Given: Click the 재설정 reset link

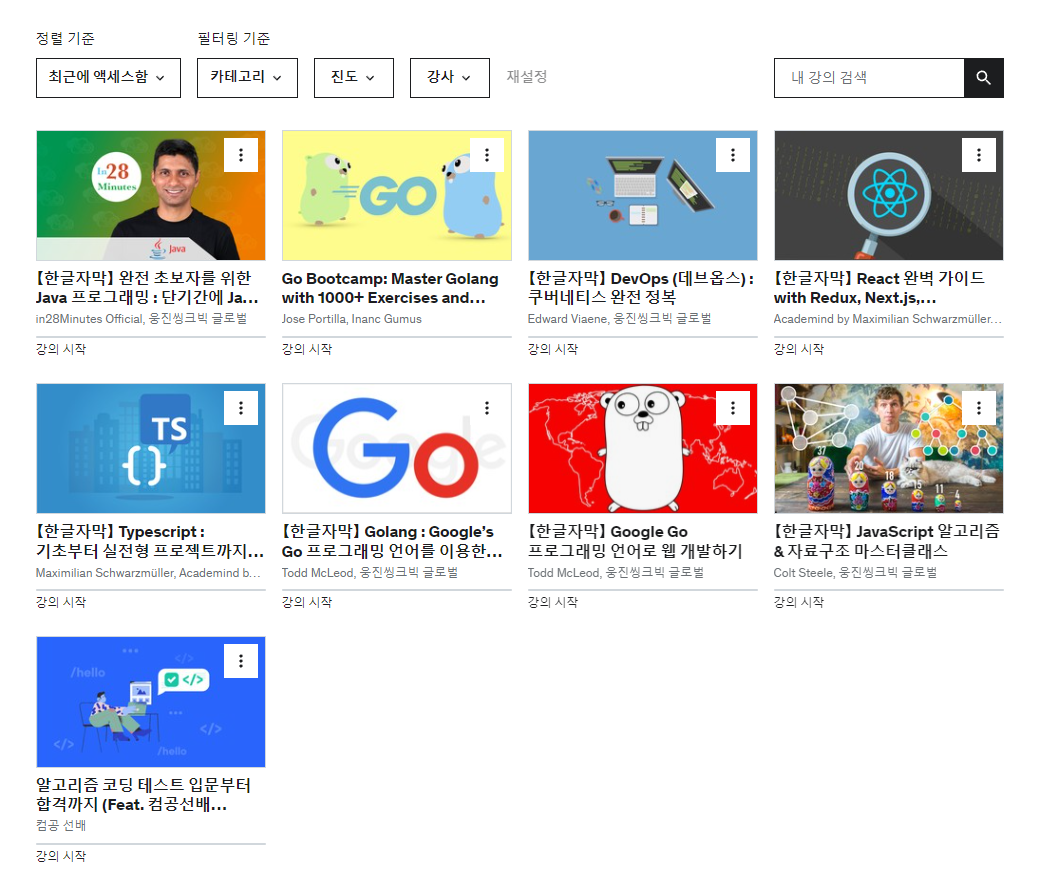Looking at the screenshot, I should [x=527, y=77].
